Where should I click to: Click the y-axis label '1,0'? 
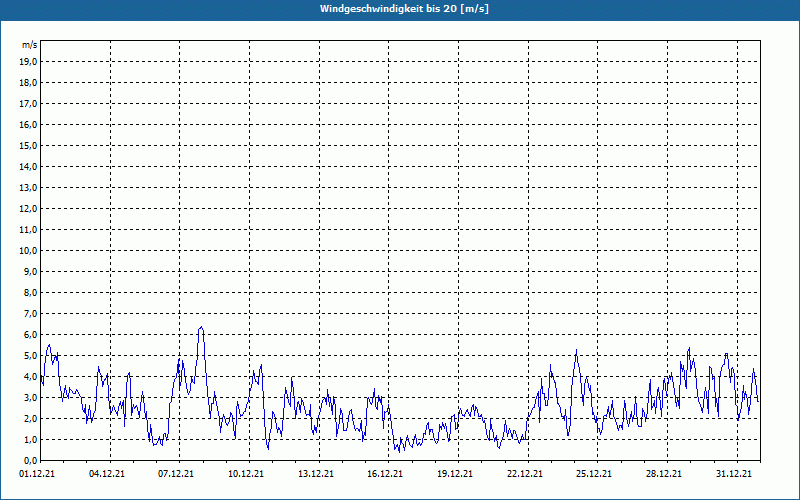tap(30, 439)
